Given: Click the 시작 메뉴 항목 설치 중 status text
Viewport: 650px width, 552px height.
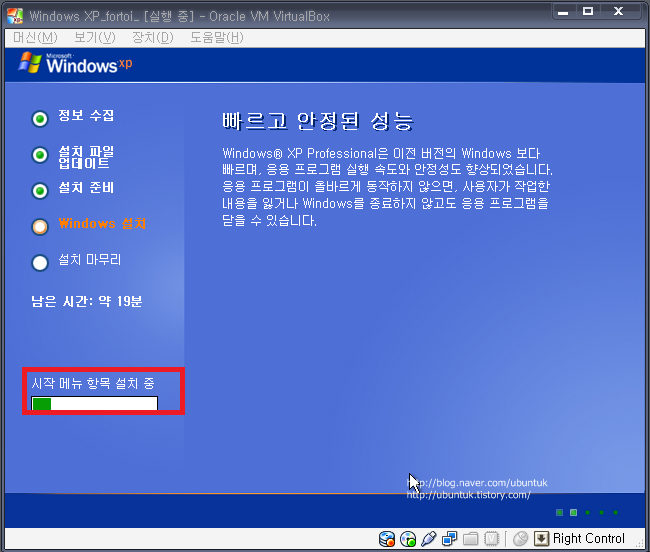Looking at the screenshot, I should pos(93,383).
